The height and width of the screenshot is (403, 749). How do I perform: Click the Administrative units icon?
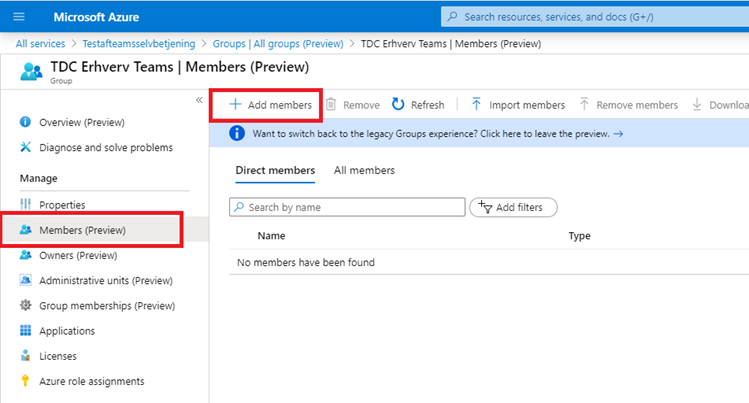pyautogui.click(x=25, y=280)
